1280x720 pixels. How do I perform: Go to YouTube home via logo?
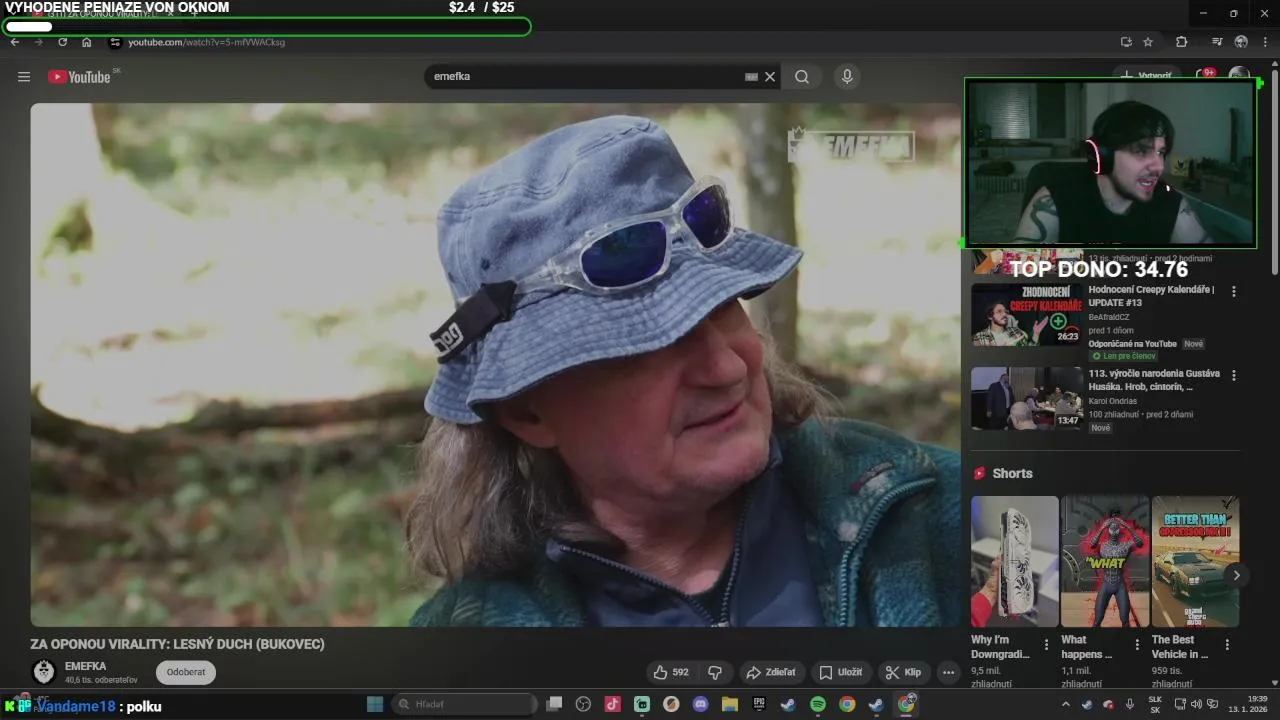click(79, 77)
